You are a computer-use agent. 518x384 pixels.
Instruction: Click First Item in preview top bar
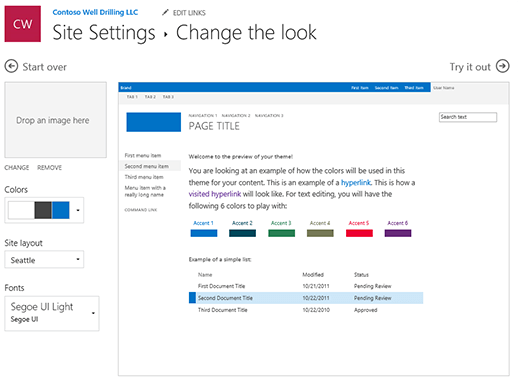[x=360, y=88]
